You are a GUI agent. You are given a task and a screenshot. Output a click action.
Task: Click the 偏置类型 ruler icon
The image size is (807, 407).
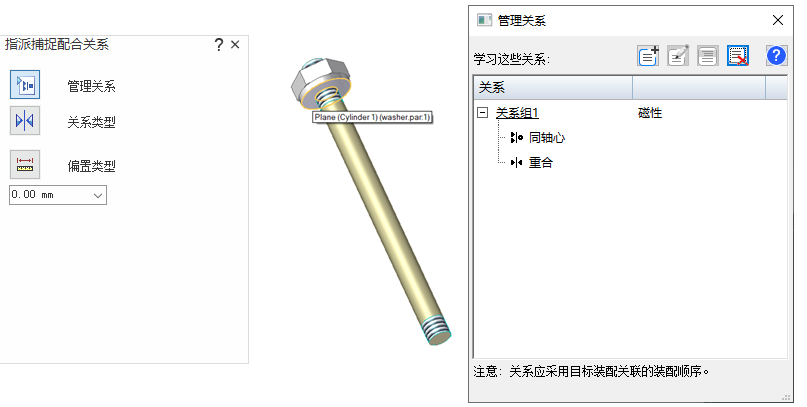[x=25, y=165]
